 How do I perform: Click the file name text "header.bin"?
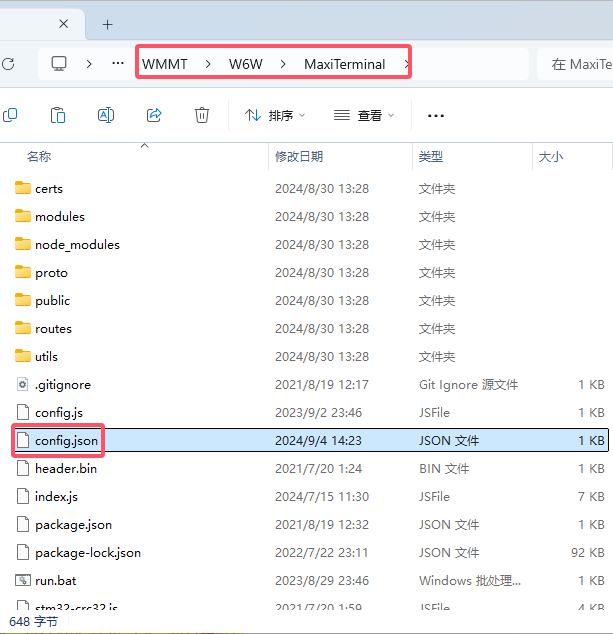coord(66,469)
